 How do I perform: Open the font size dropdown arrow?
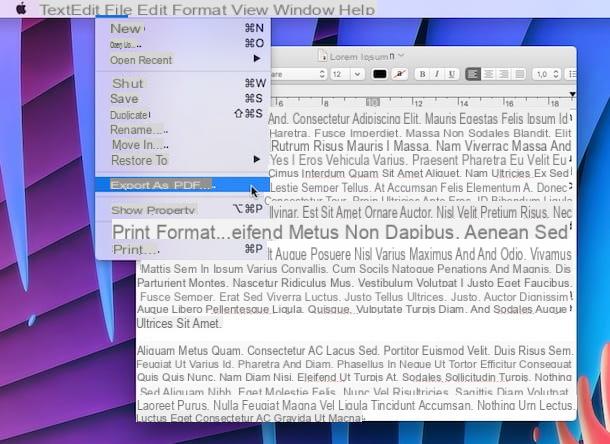(357, 74)
